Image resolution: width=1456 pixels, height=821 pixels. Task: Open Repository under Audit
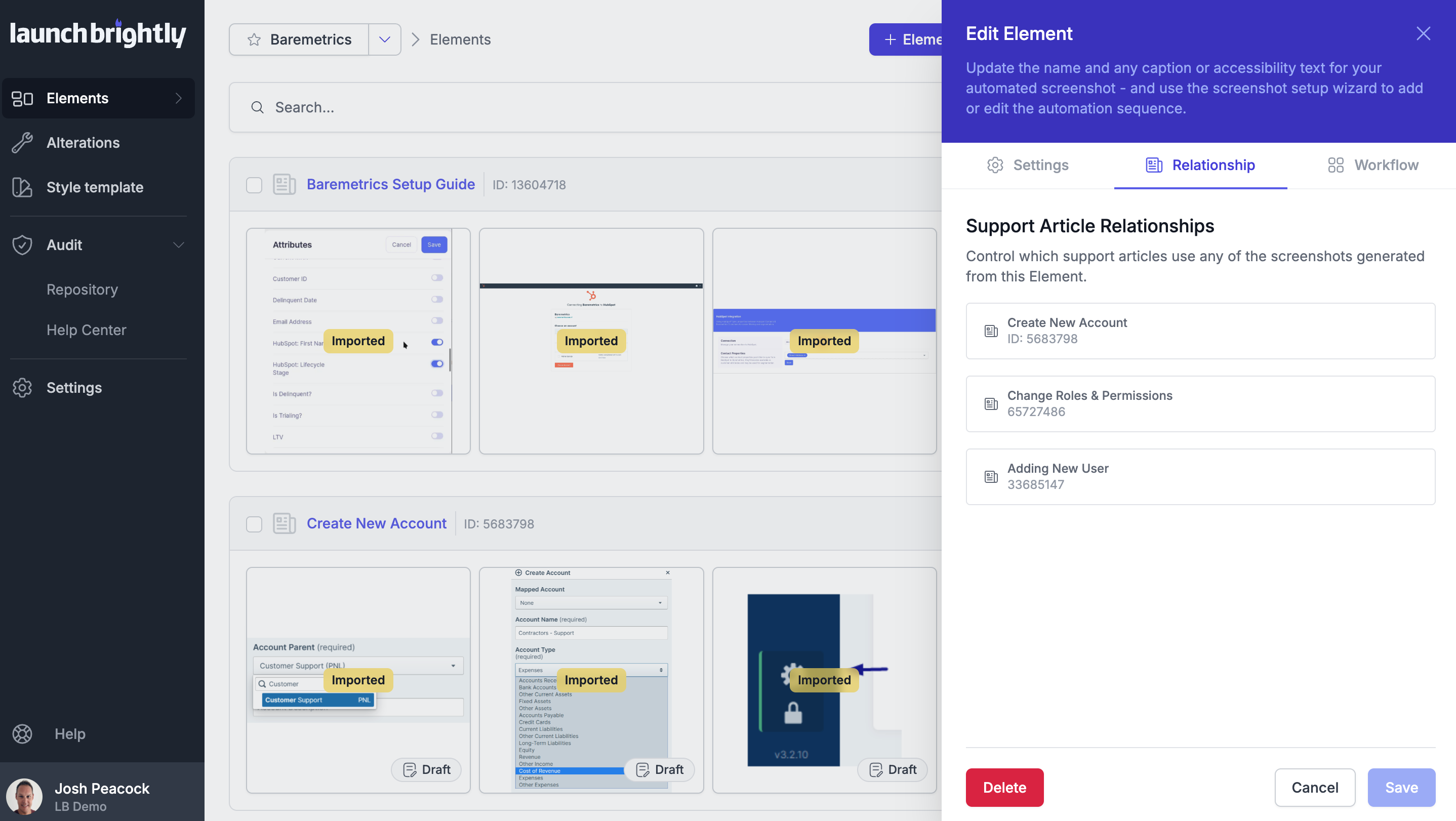(82, 290)
